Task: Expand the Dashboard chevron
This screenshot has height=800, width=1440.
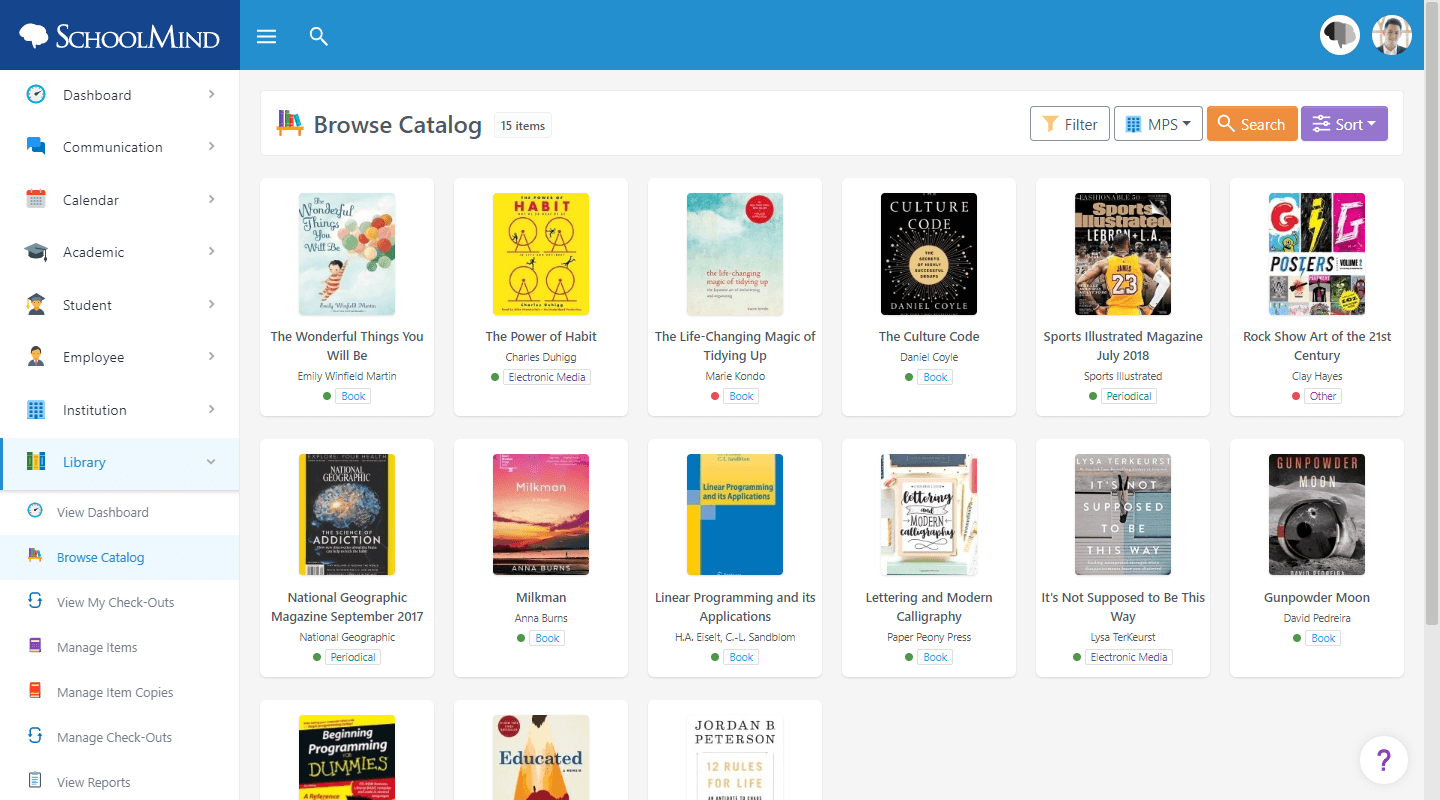Action: [x=211, y=94]
